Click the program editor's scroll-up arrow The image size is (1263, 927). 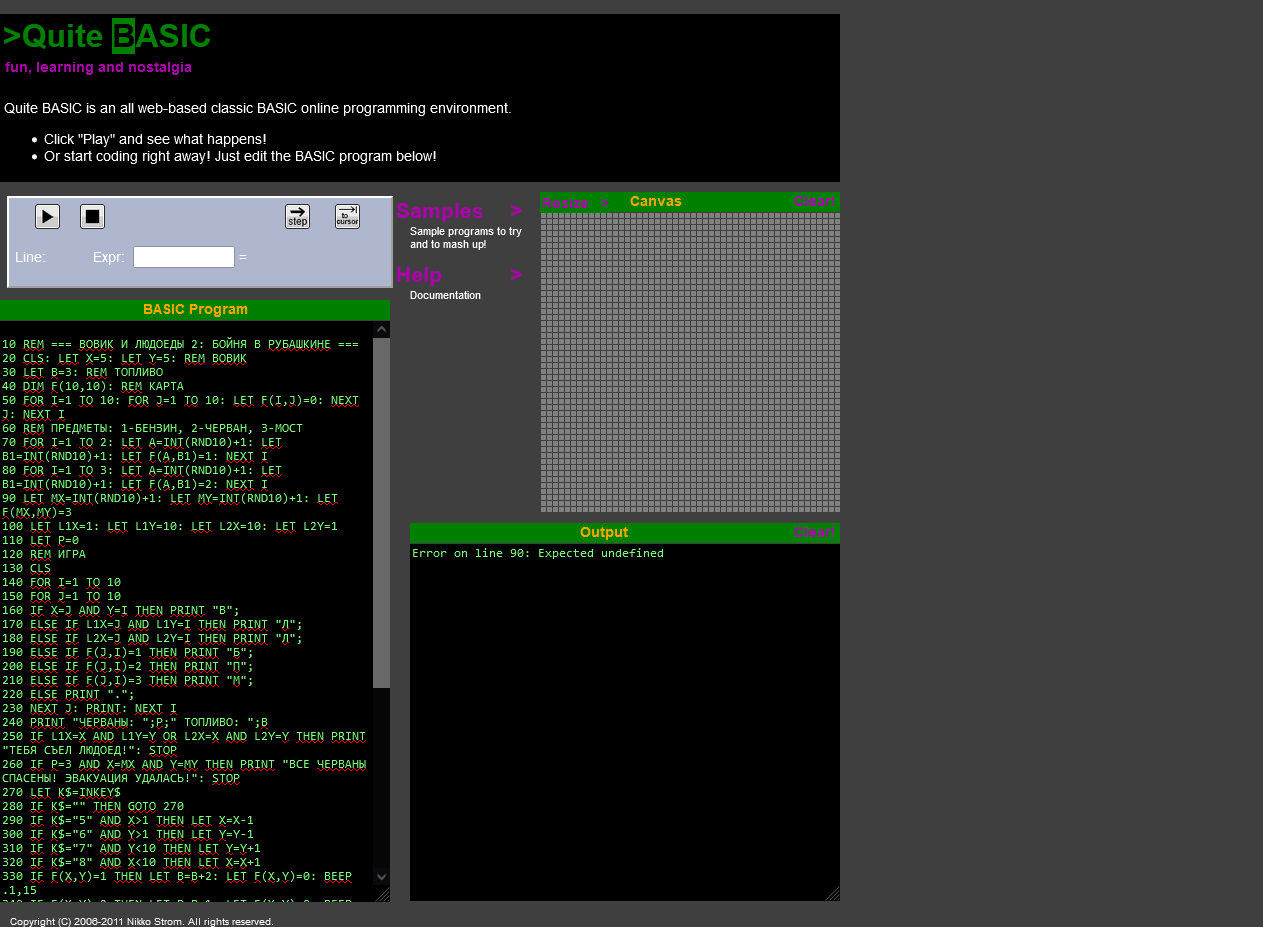point(381,329)
